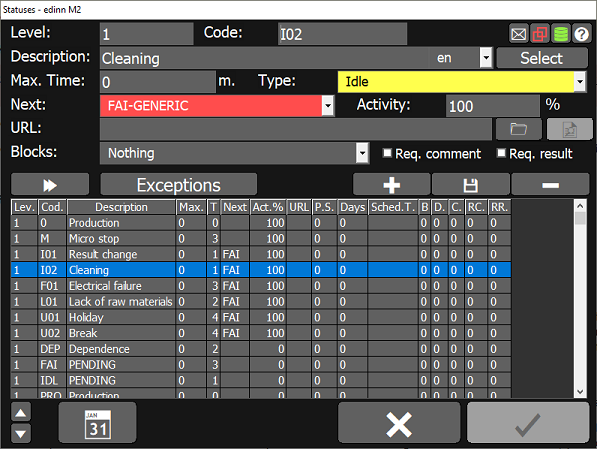Browse for URL with folder icon
This screenshot has width=598, height=450.
[x=518, y=129]
